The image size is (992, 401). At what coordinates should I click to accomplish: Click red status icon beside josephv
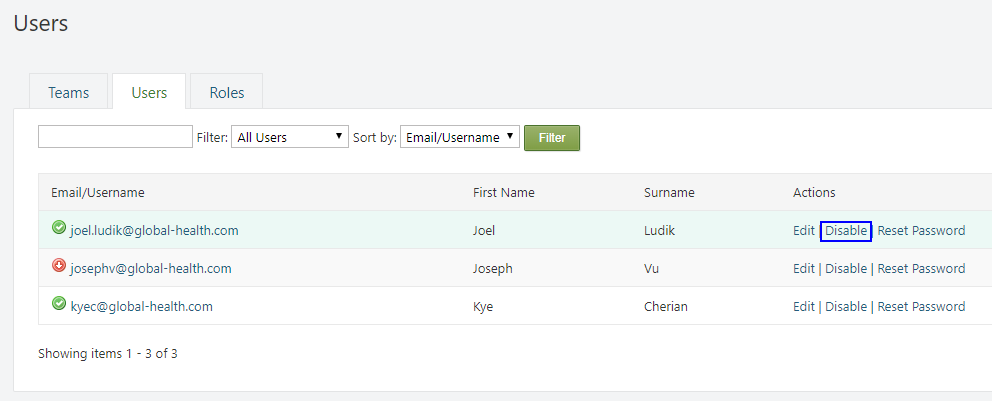coord(59,267)
